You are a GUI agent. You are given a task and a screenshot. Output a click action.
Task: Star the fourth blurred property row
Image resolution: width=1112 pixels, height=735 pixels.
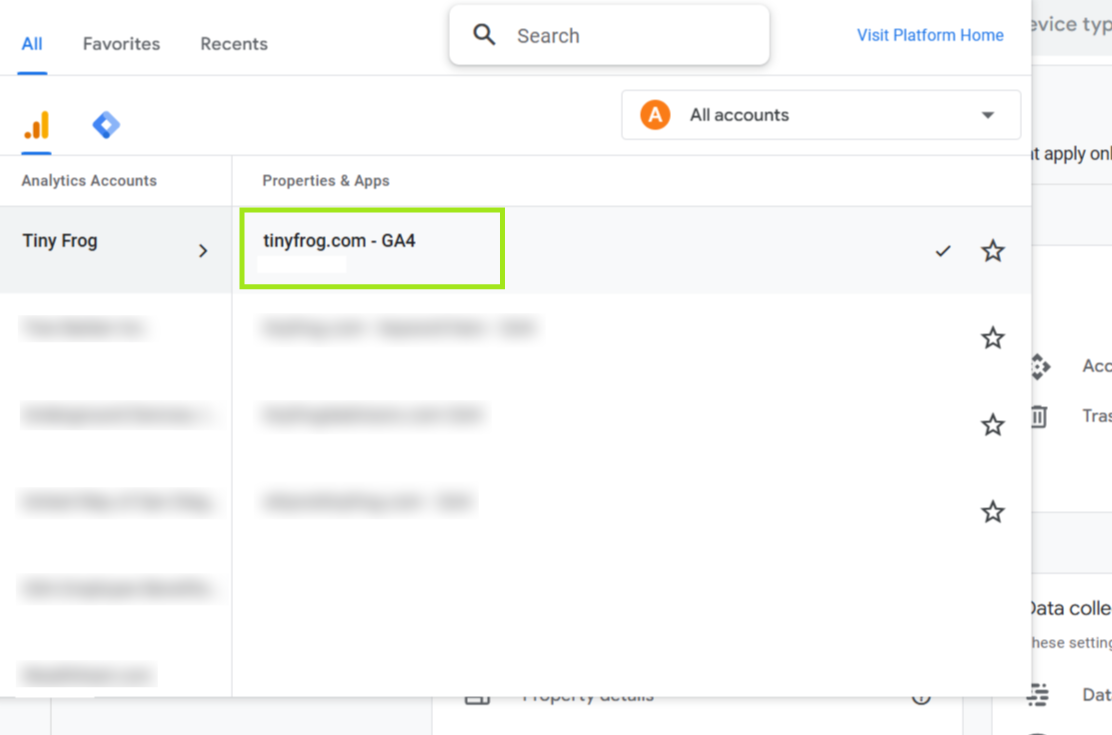992,512
